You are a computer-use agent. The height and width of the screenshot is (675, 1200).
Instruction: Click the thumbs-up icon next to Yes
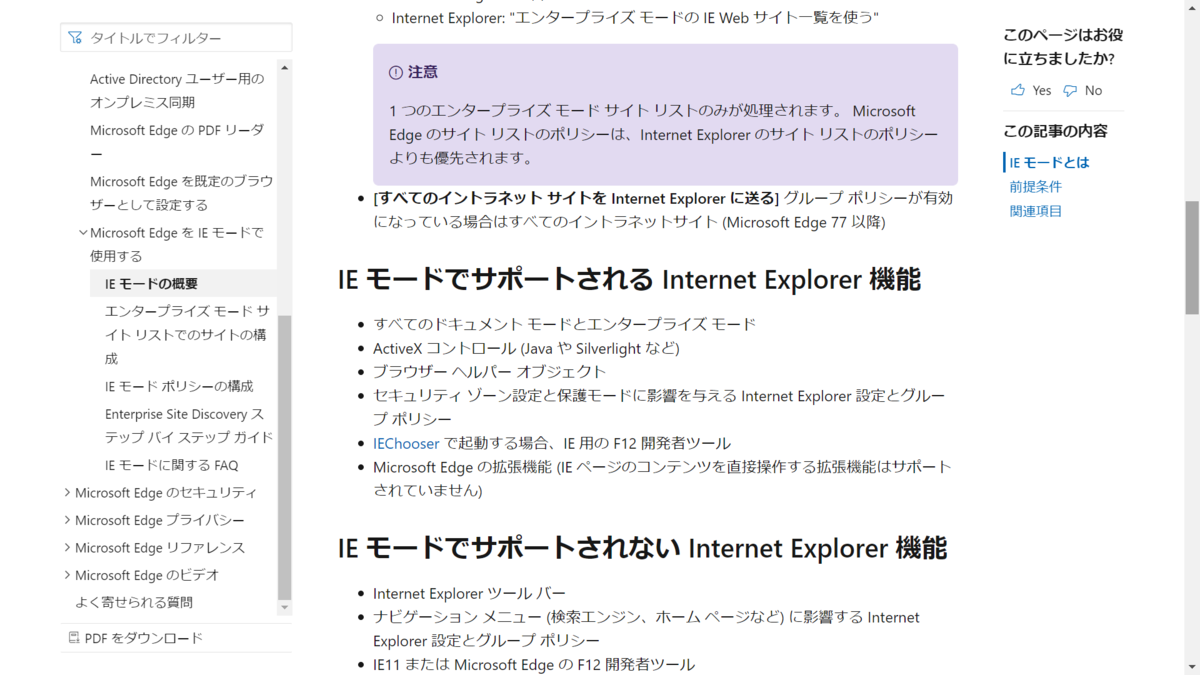pos(1018,90)
